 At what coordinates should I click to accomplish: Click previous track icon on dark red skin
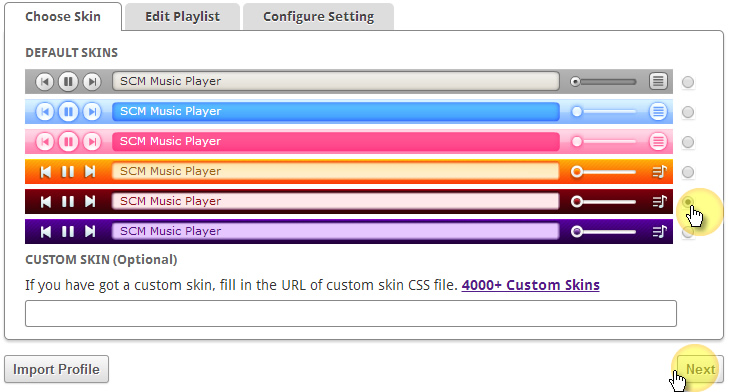pos(46,202)
